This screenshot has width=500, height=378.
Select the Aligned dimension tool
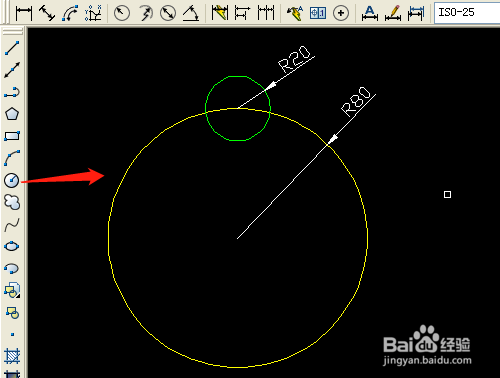pyautogui.click(x=47, y=13)
